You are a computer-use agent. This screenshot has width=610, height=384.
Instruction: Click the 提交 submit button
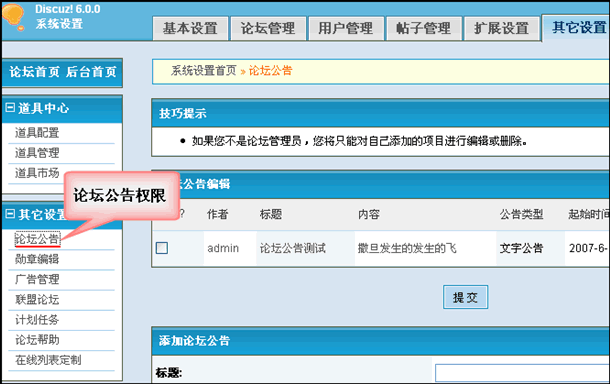pos(465,297)
